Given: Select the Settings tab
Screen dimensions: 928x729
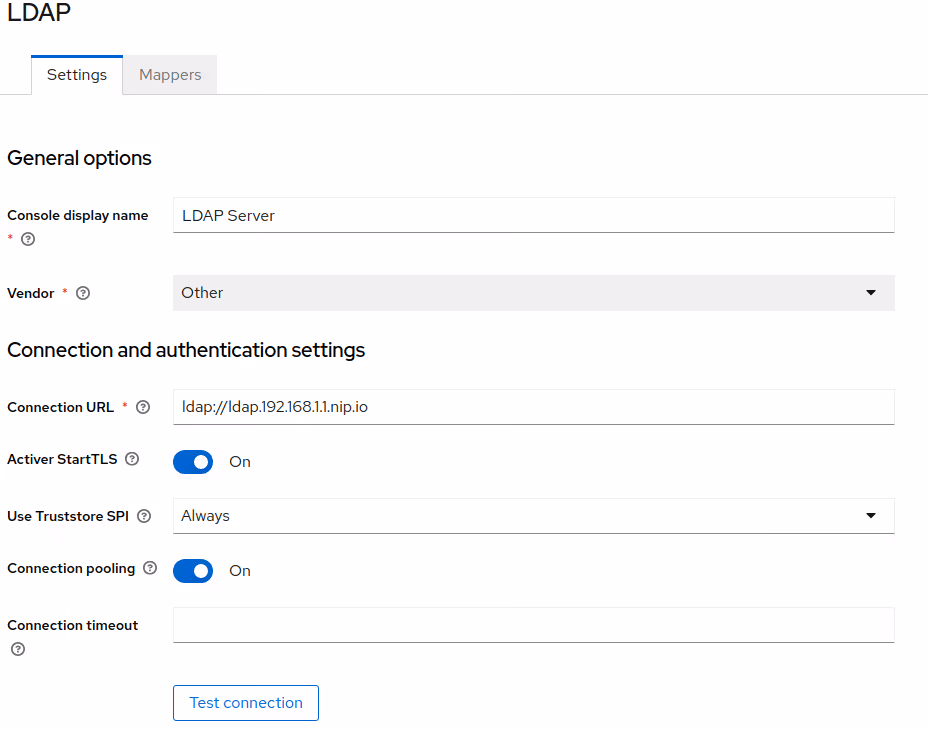Looking at the screenshot, I should (x=77, y=75).
